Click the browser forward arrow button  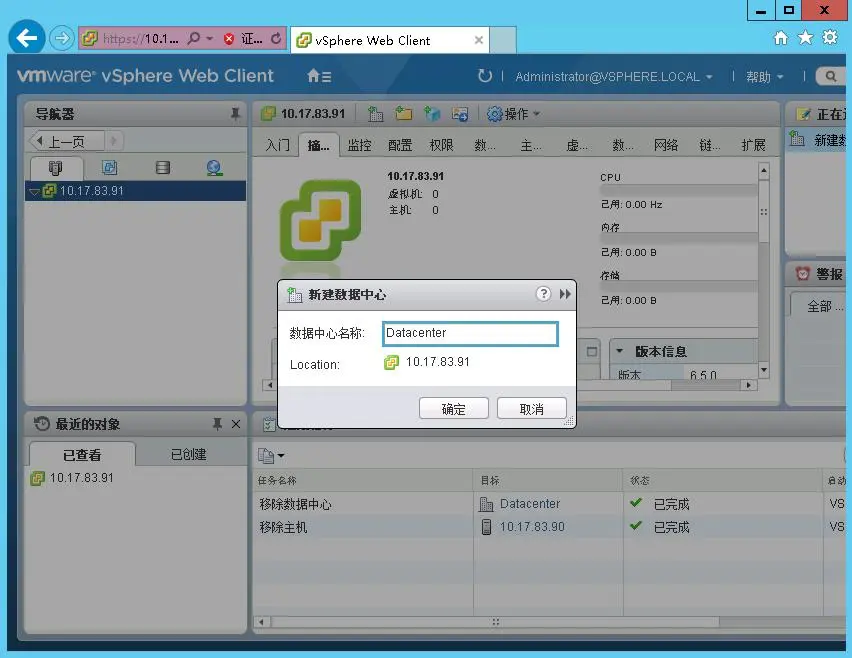(x=61, y=38)
